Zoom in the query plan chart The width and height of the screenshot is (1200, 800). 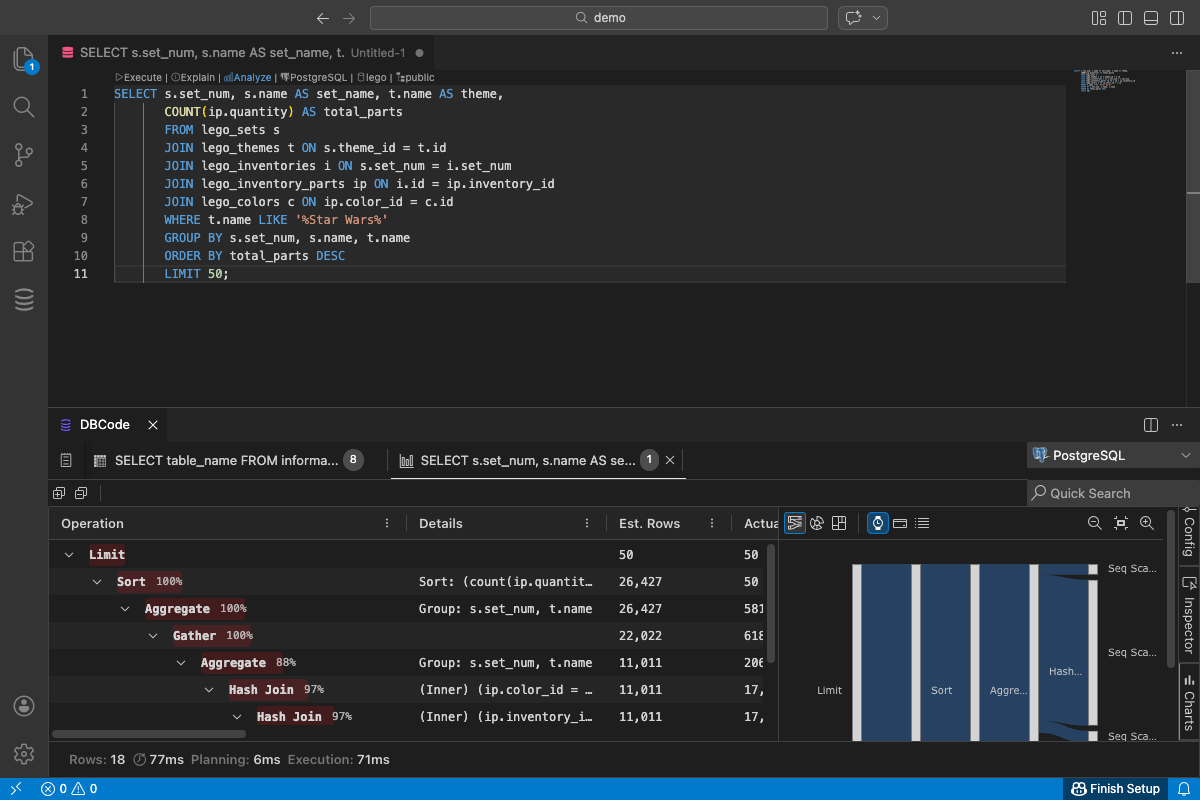click(x=1147, y=523)
